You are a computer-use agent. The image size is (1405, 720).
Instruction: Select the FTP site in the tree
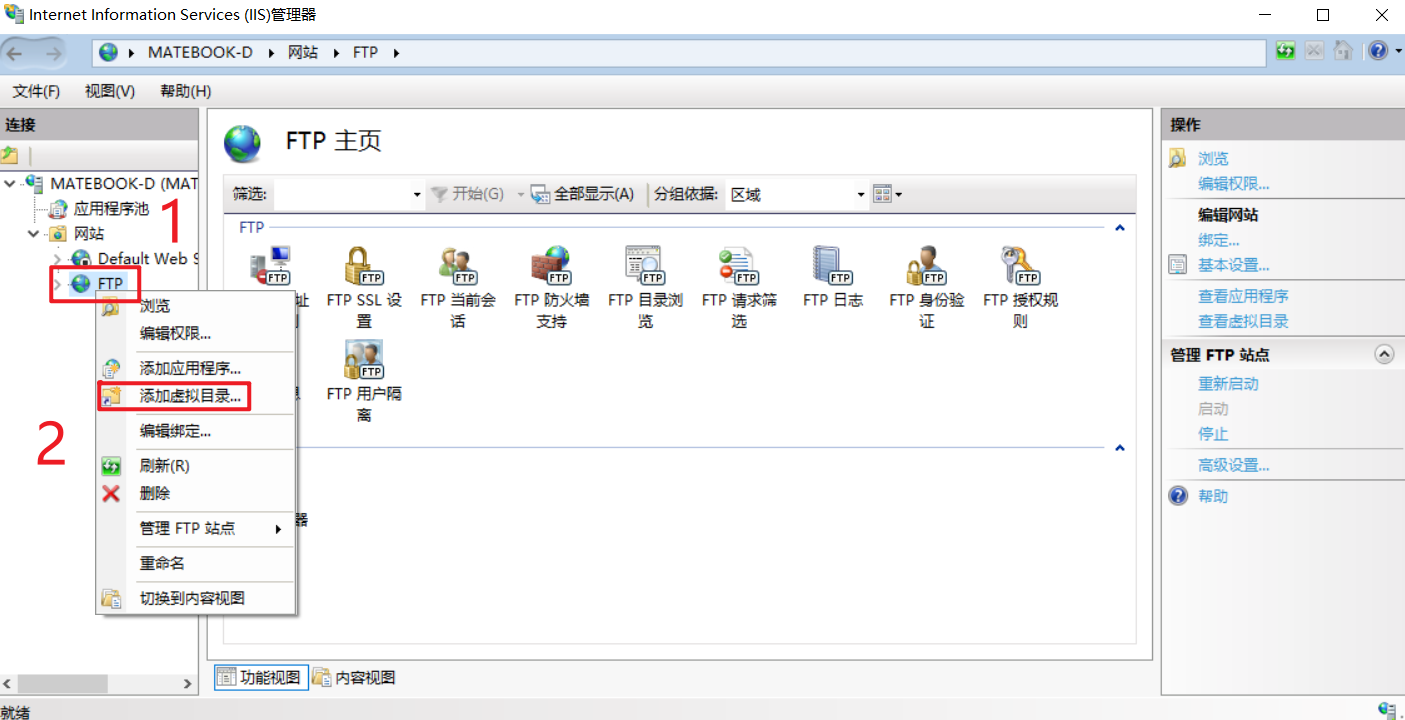(110, 283)
